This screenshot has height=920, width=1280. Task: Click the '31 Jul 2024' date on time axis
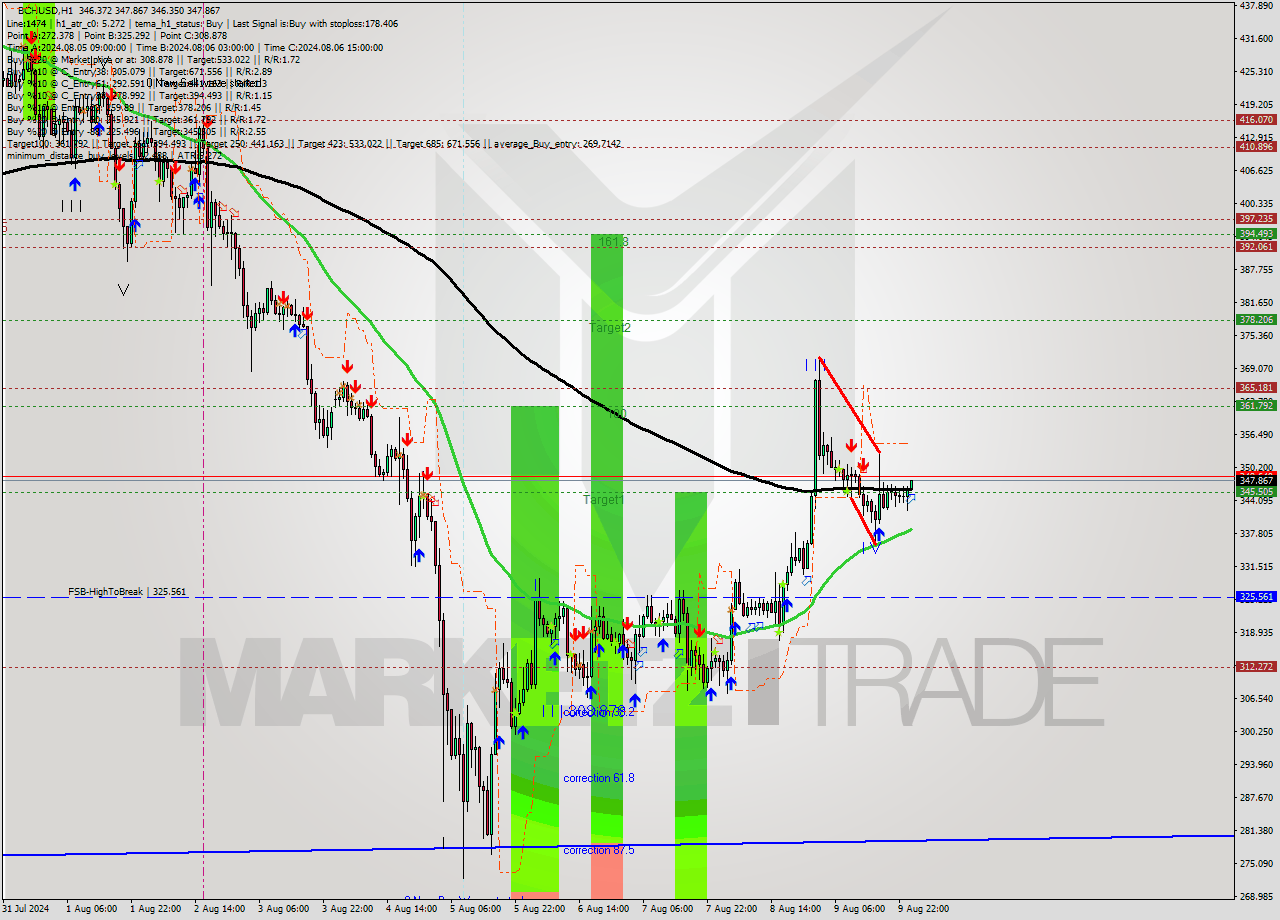pyautogui.click(x=27, y=909)
